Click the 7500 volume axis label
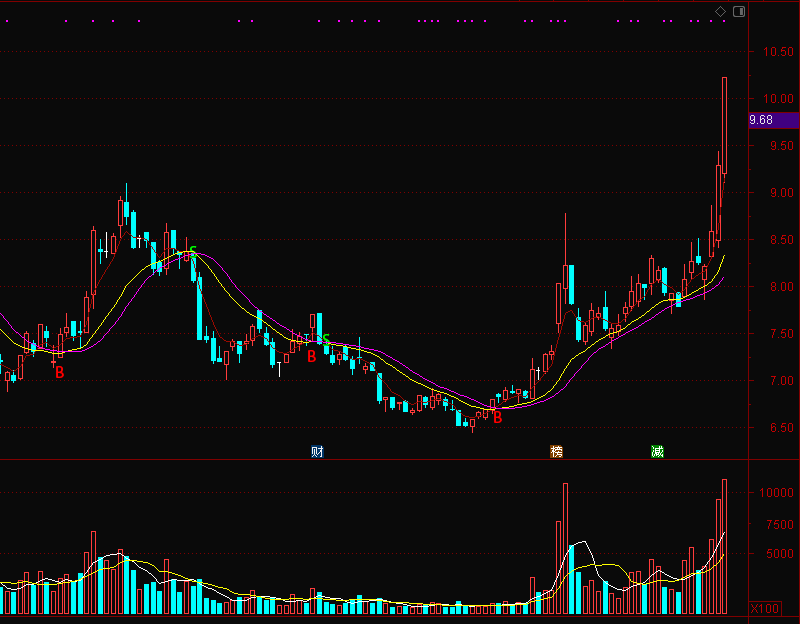This screenshot has height=624, width=800. [780, 525]
